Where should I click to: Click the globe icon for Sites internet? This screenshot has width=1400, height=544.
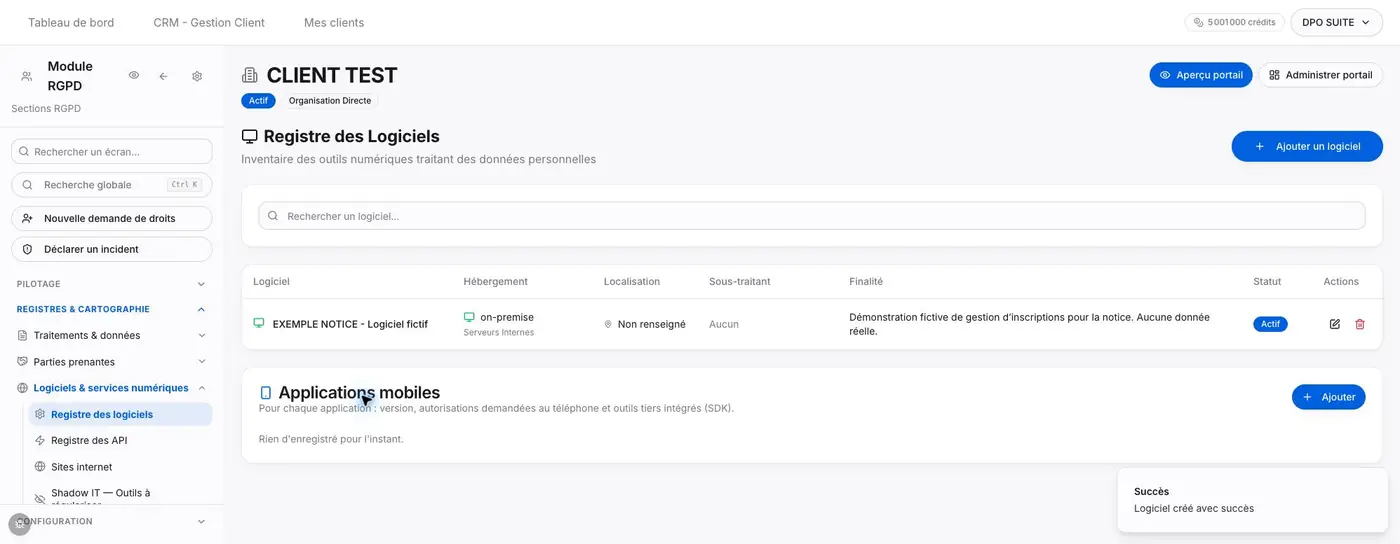click(40, 467)
